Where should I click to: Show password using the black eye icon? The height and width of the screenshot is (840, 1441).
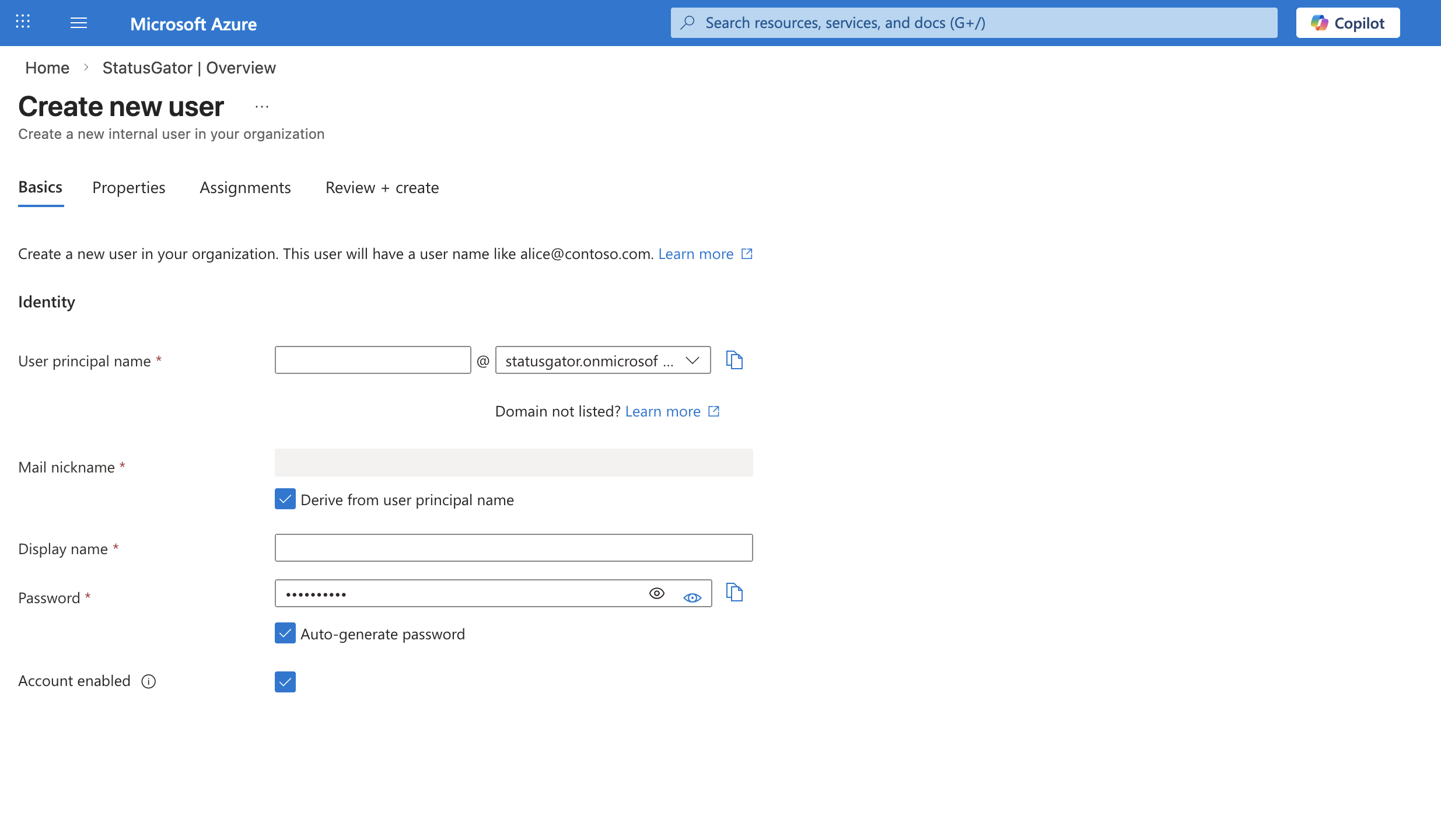[656, 593]
